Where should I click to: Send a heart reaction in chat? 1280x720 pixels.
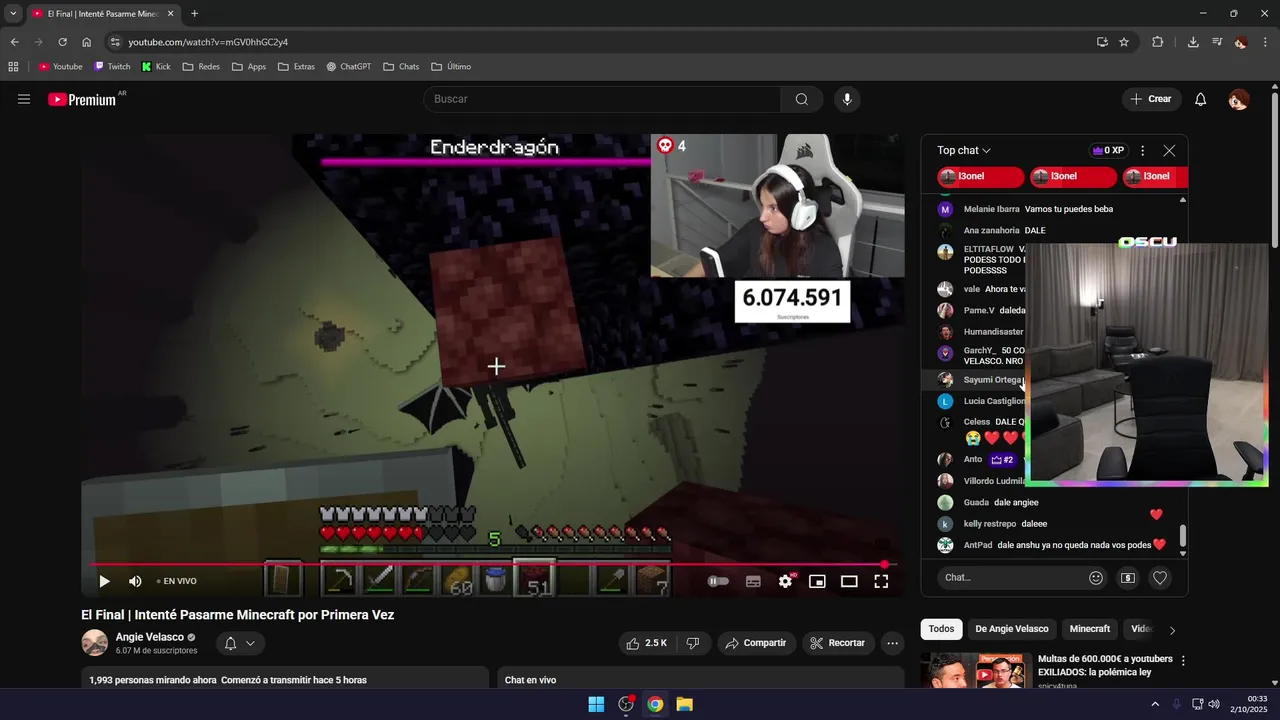(x=1160, y=578)
